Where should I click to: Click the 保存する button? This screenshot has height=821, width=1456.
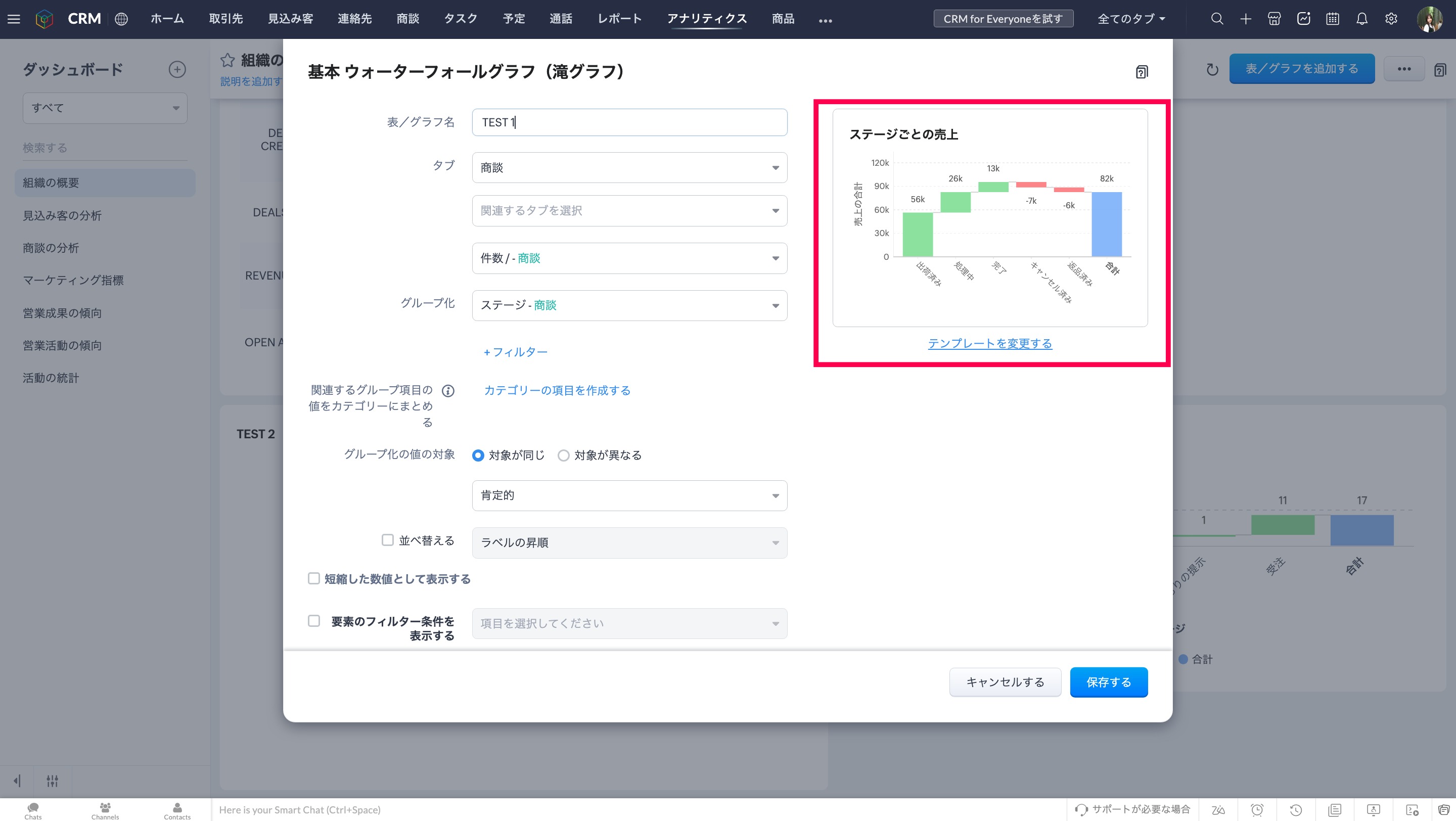click(1108, 682)
